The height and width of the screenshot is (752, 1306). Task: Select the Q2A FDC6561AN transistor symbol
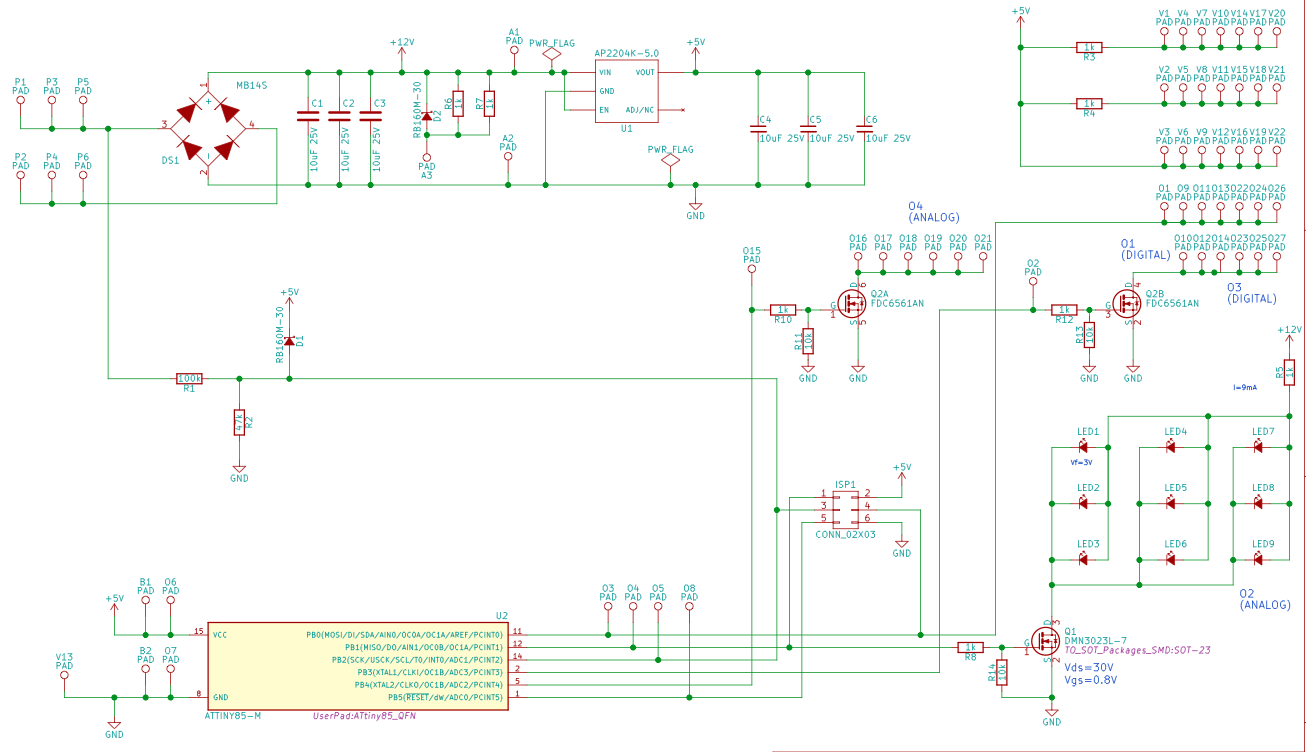click(853, 305)
